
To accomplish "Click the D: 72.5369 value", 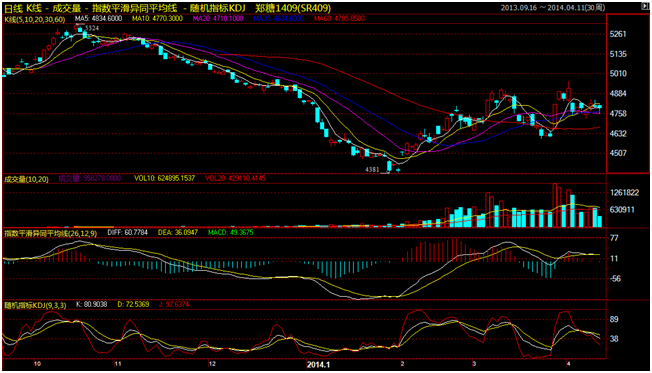I will (x=133, y=304).
